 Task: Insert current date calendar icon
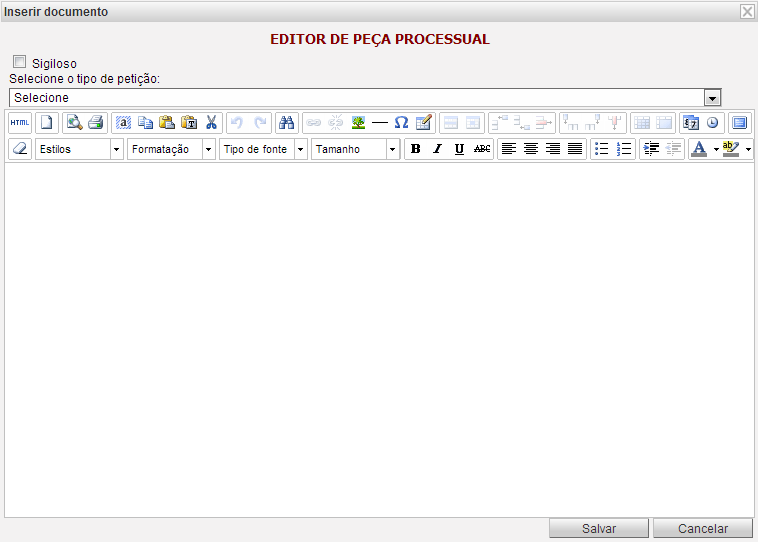pos(691,123)
